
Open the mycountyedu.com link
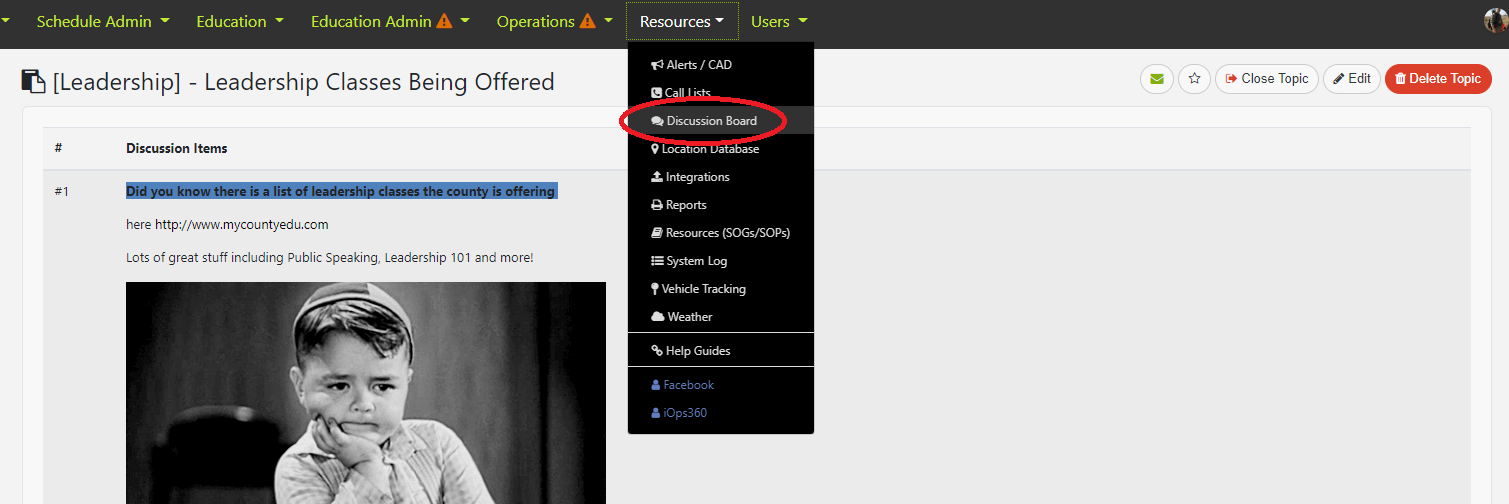(242, 225)
